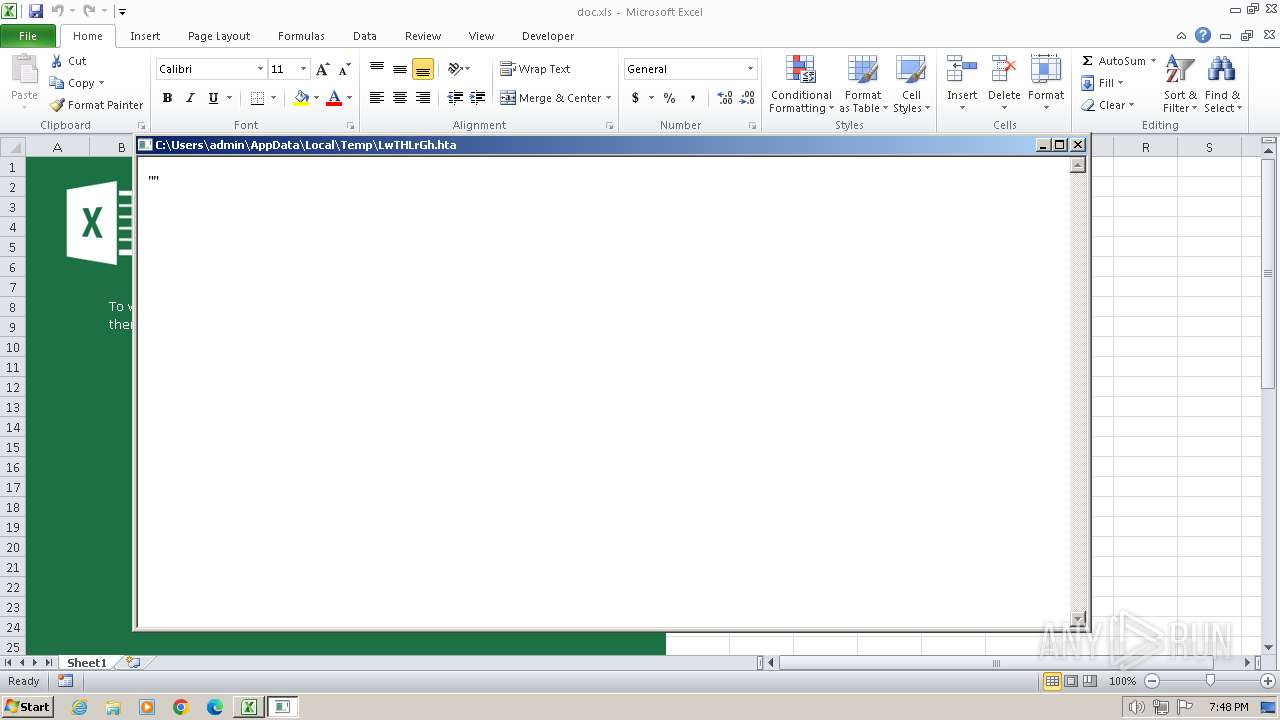Click the Windows Start button

[x=27, y=707]
